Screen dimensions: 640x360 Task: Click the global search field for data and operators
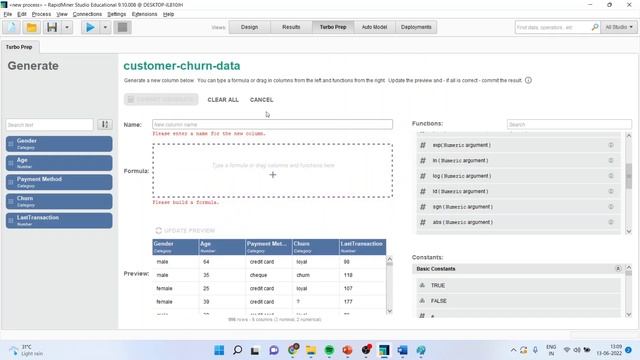[552, 27]
